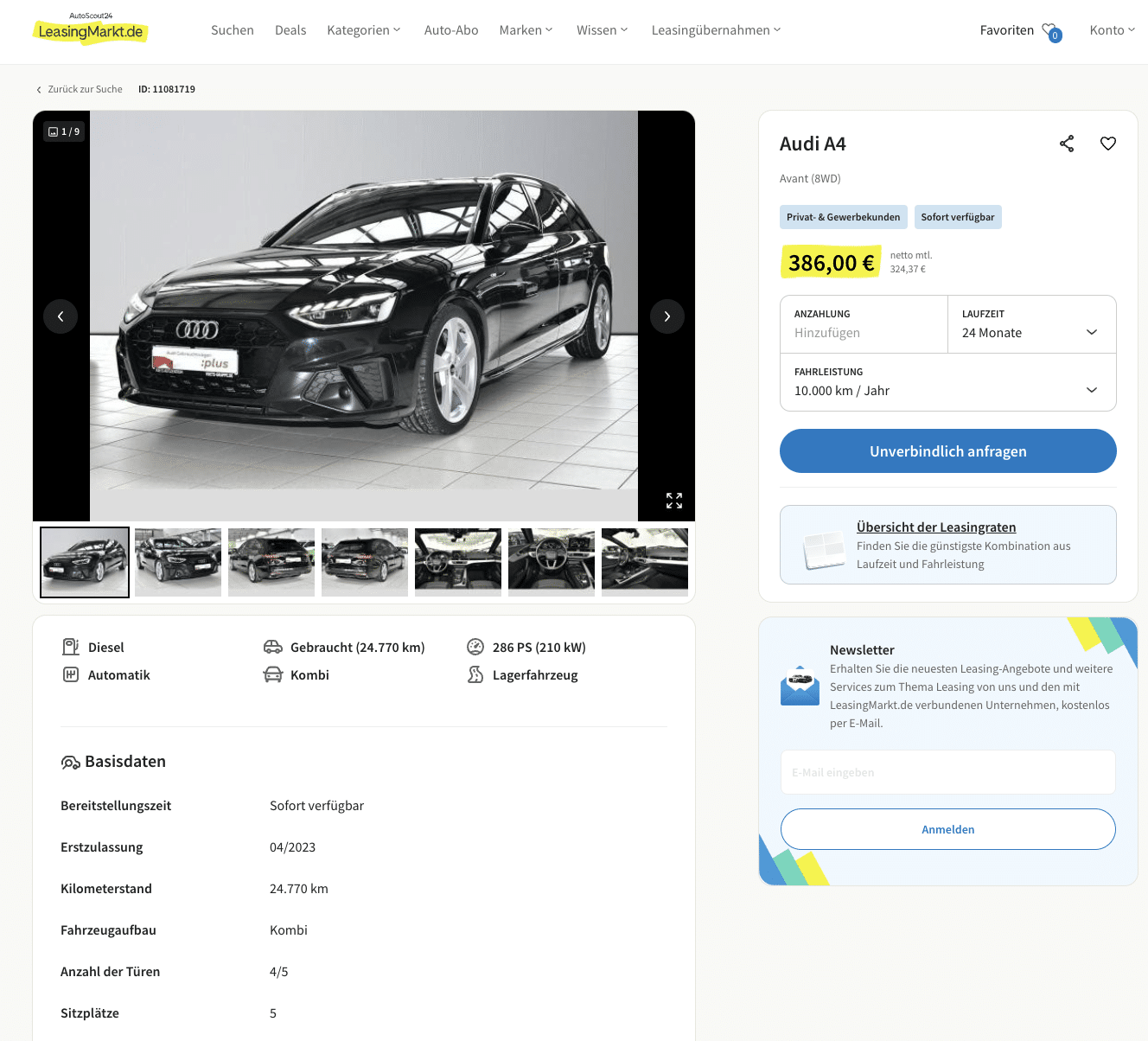Expand the Leasingübernahmen menu

pos(717,30)
